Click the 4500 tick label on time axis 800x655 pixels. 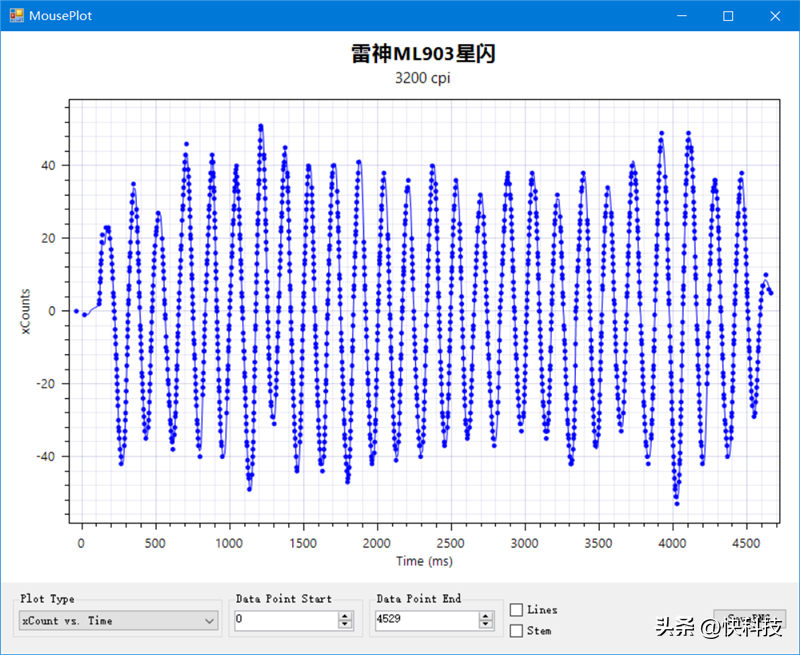coord(746,543)
